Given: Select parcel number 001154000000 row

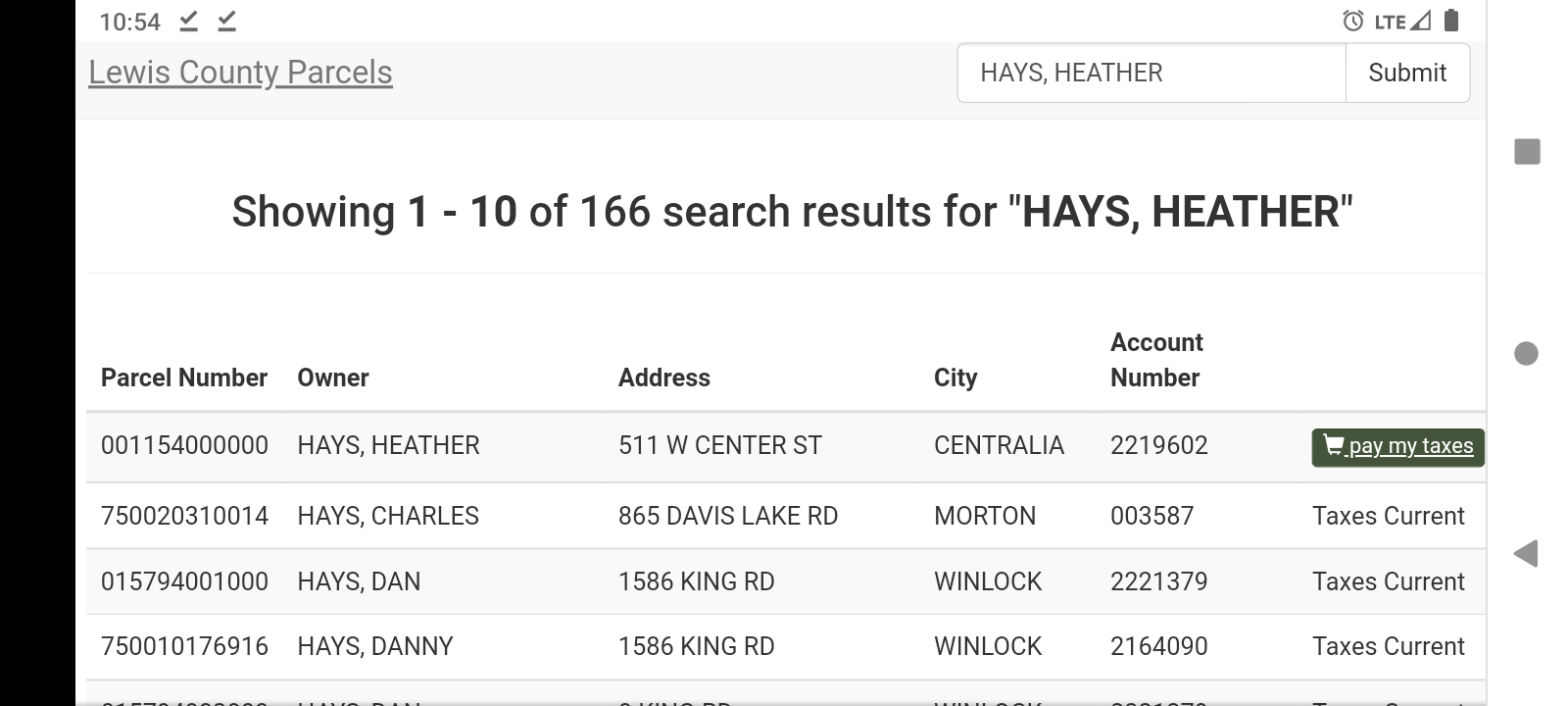Looking at the screenshot, I should pyautogui.click(x=184, y=446).
